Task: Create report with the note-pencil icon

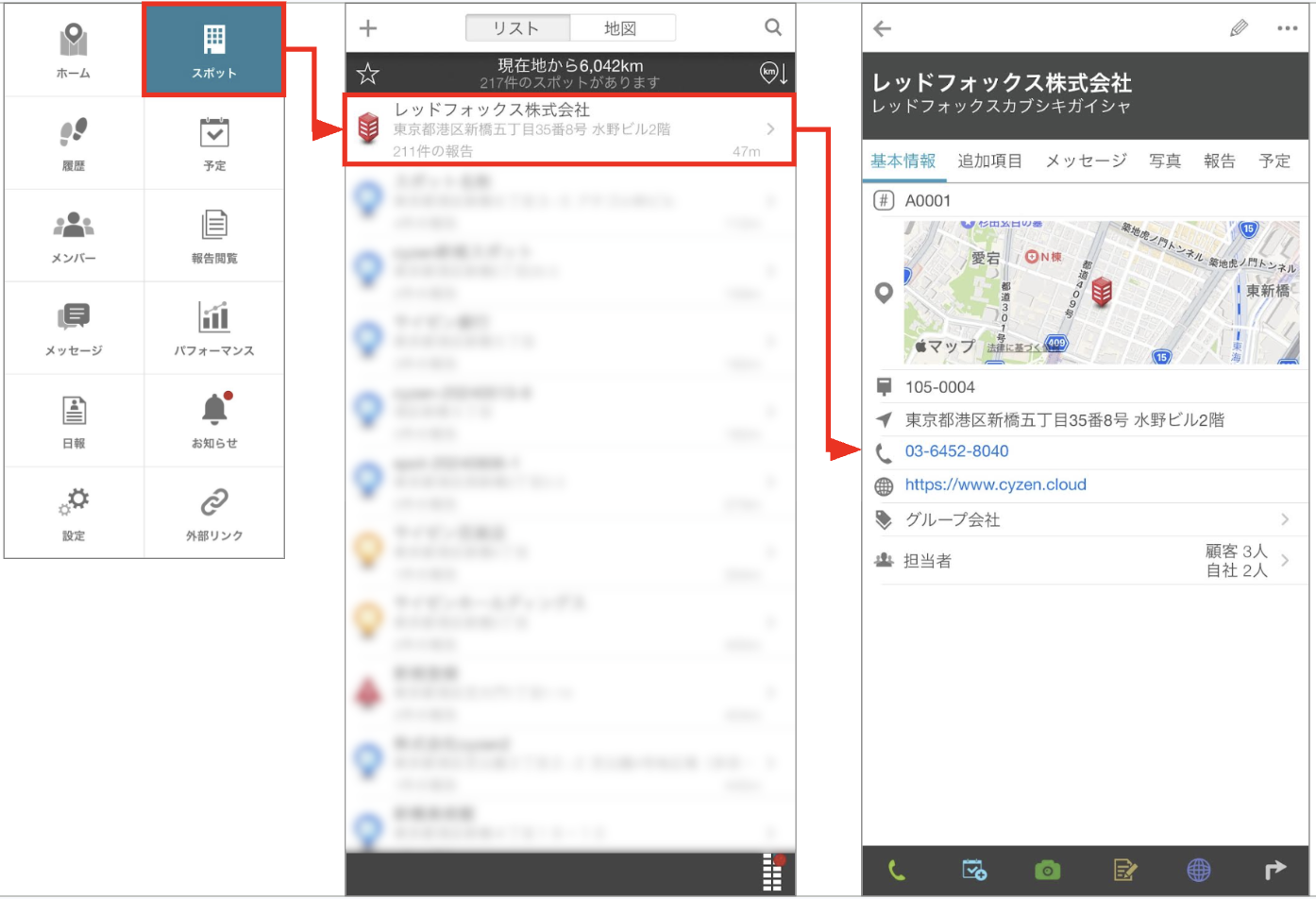Action: point(1124,871)
